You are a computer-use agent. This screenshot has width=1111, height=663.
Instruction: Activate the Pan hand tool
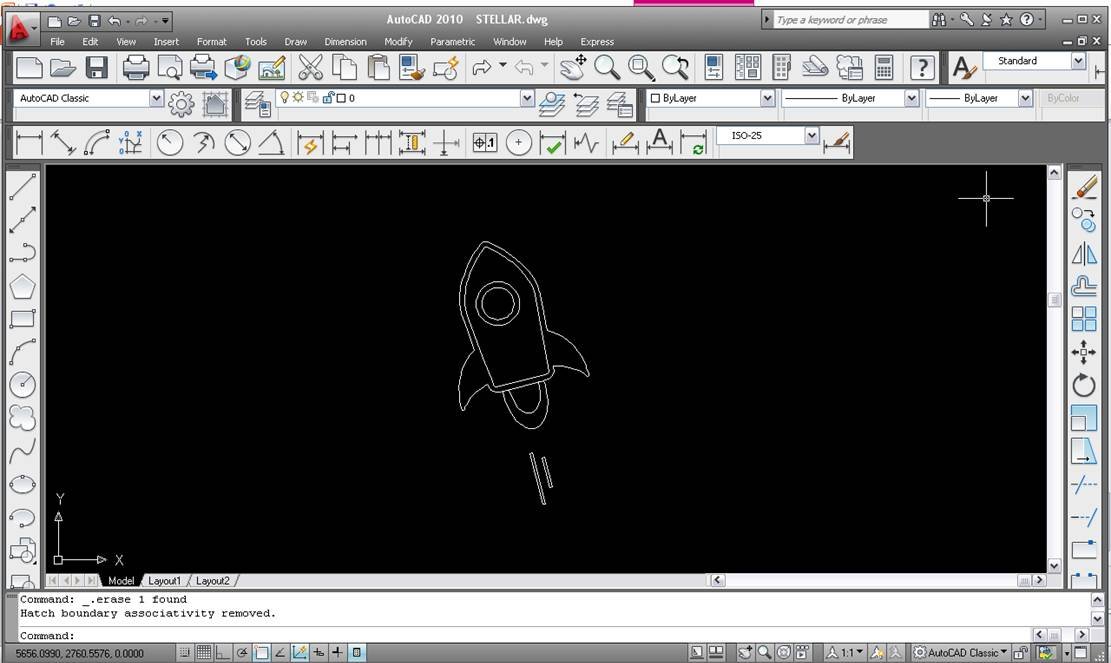coord(573,68)
